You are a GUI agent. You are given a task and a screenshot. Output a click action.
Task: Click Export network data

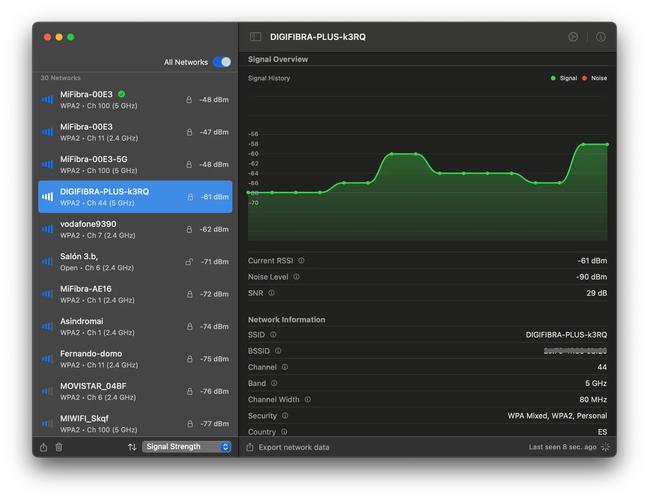[x=293, y=447]
